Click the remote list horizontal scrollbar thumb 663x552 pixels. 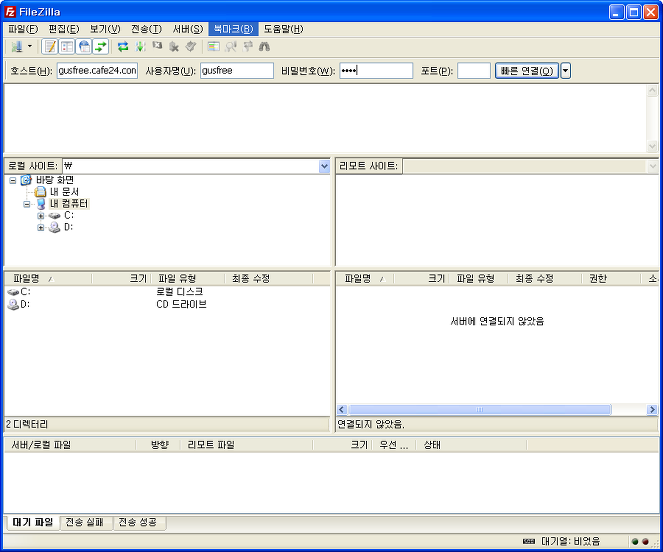click(479, 409)
